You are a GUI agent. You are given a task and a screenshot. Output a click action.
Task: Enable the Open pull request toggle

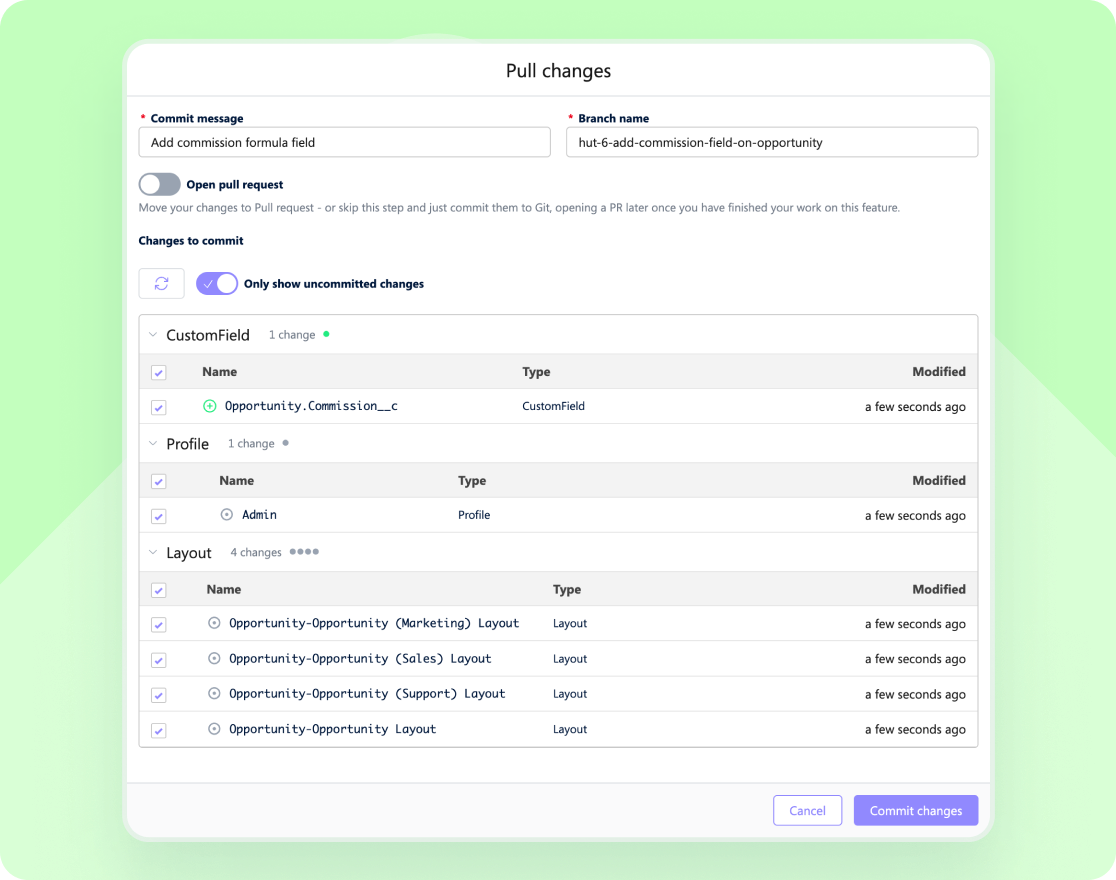[159, 184]
